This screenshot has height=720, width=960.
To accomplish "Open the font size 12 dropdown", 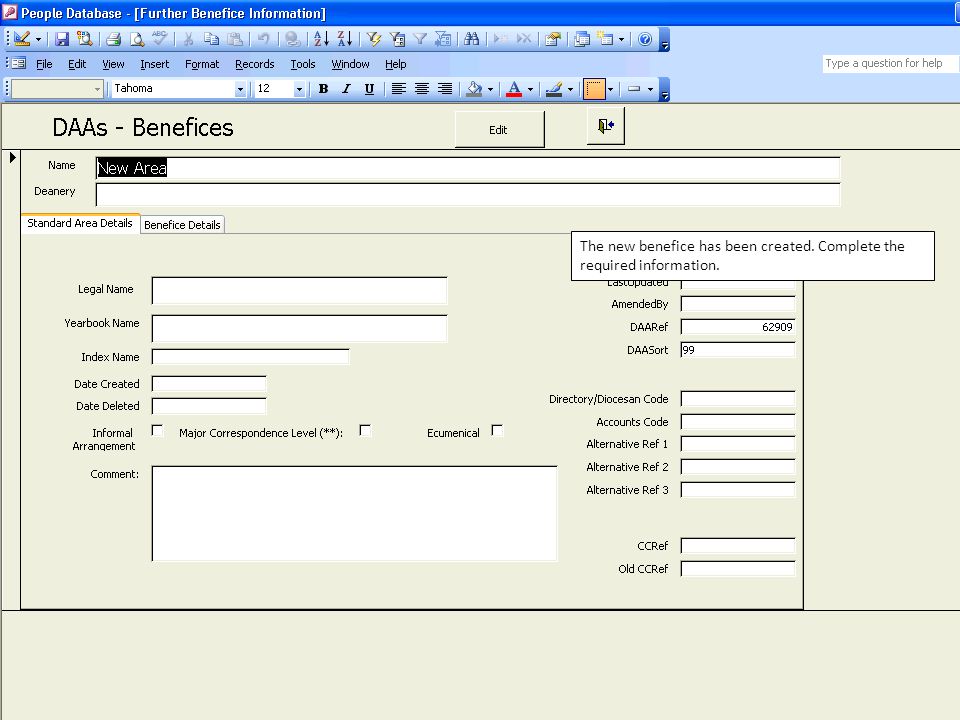I will pos(299,89).
